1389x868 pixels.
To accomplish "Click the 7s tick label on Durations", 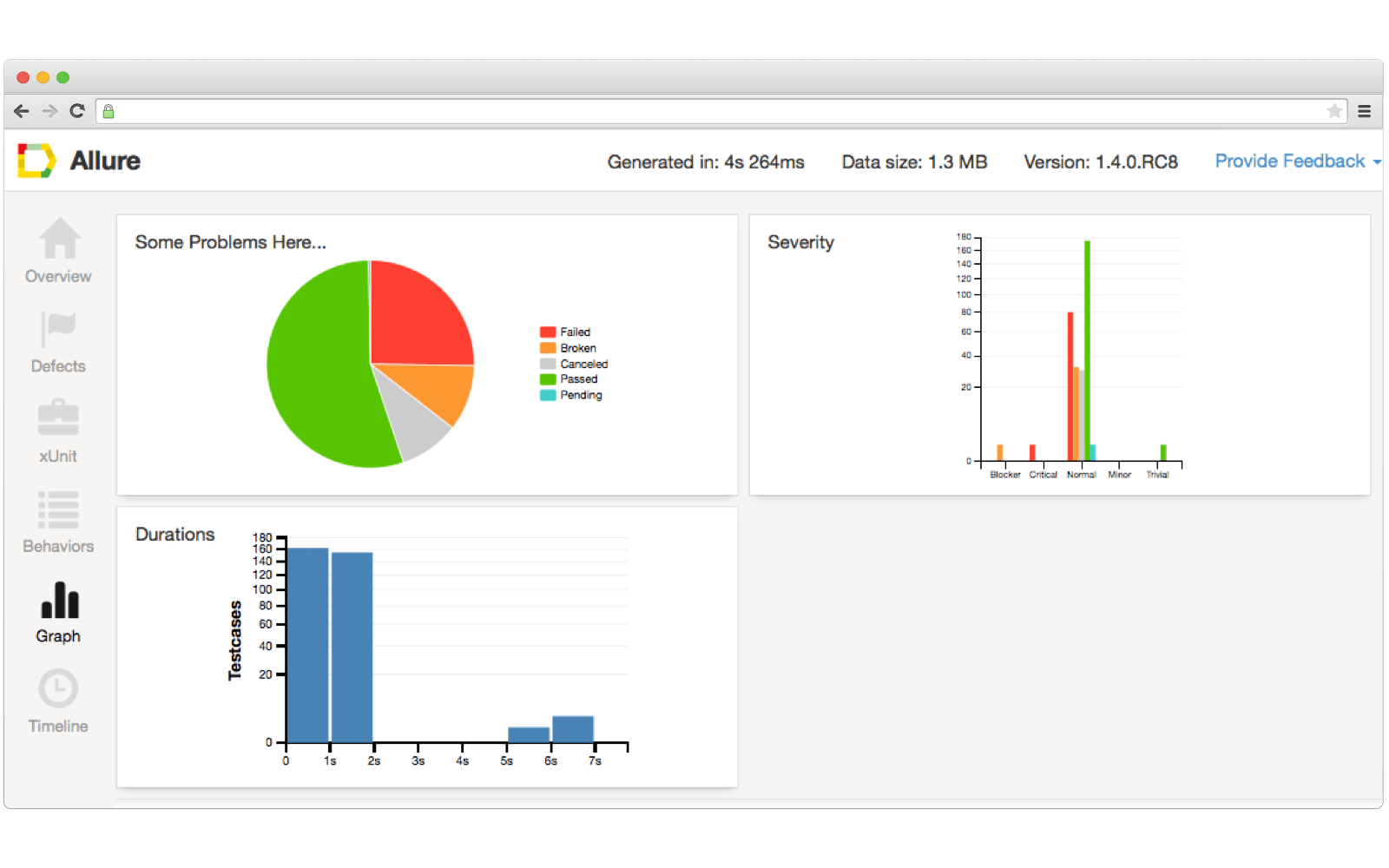I will click(x=595, y=761).
